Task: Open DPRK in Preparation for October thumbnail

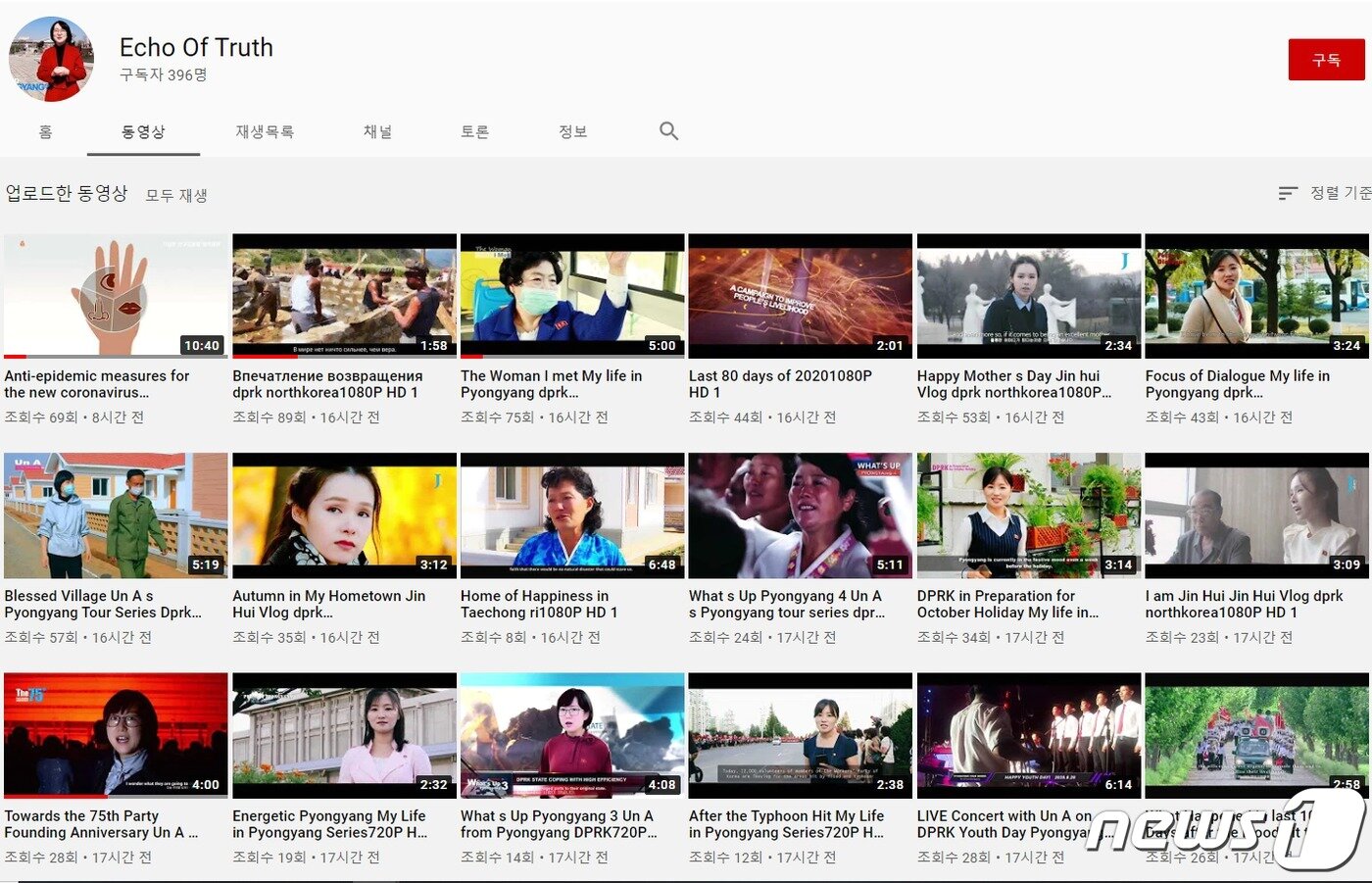Action: coord(1029,515)
